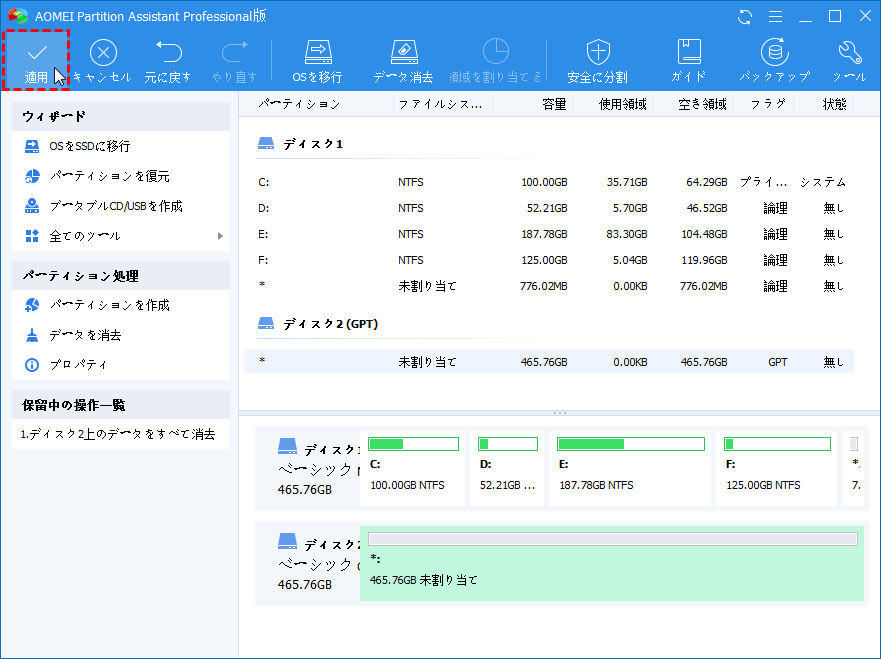Select pending operation ディスク2上のデータをすべて消去
The width and height of the screenshot is (881, 659).
click(x=118, y=434)
